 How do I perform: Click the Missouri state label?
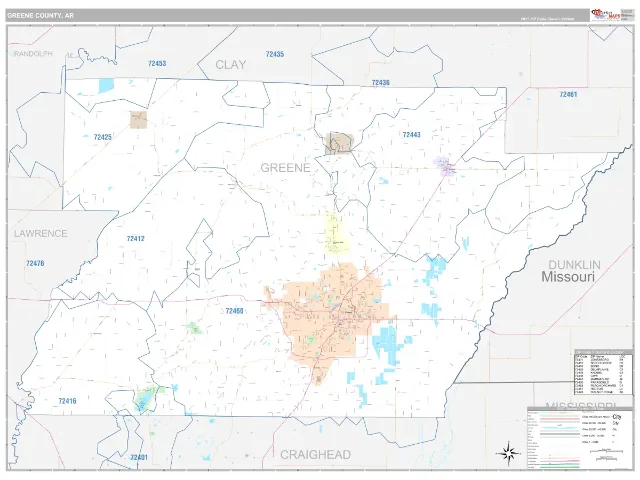568,277
